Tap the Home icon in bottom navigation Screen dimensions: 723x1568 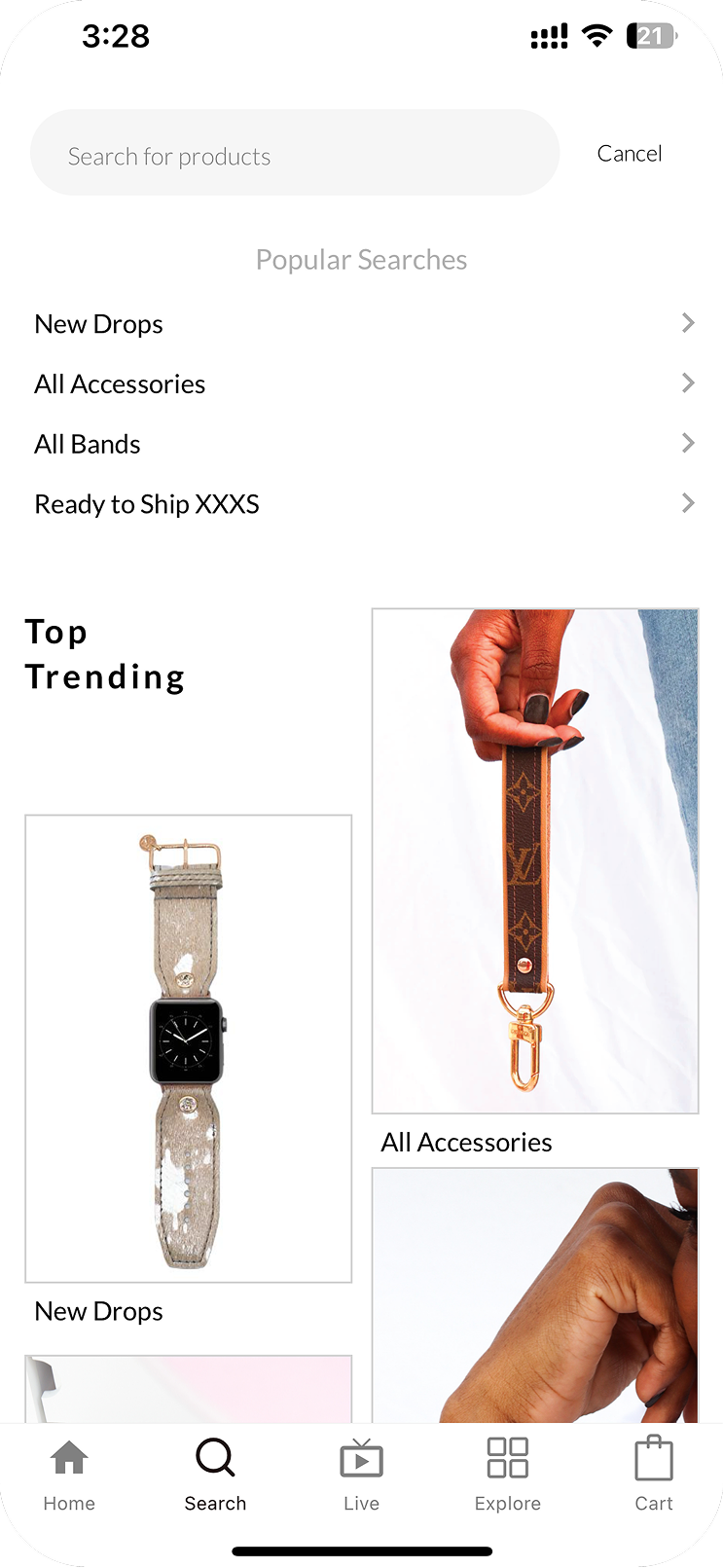pyautogui.click(x=69, y=1458)
